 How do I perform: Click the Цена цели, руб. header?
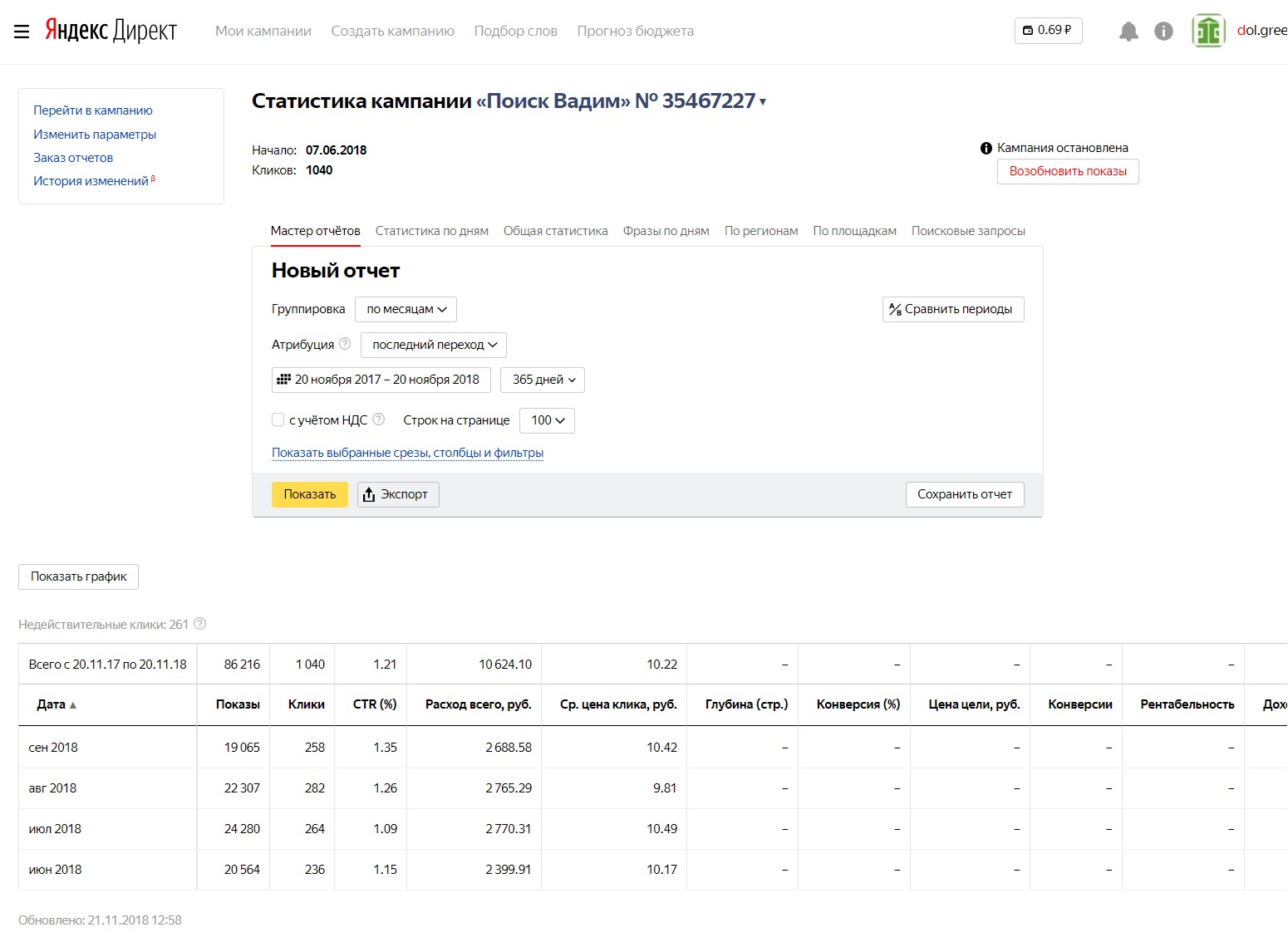[974, 704]
